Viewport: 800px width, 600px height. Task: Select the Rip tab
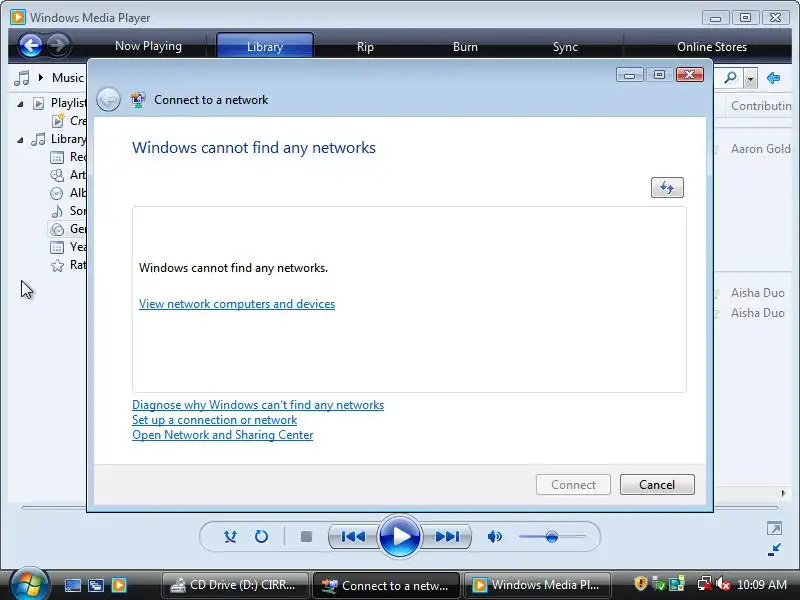[365, 46]
